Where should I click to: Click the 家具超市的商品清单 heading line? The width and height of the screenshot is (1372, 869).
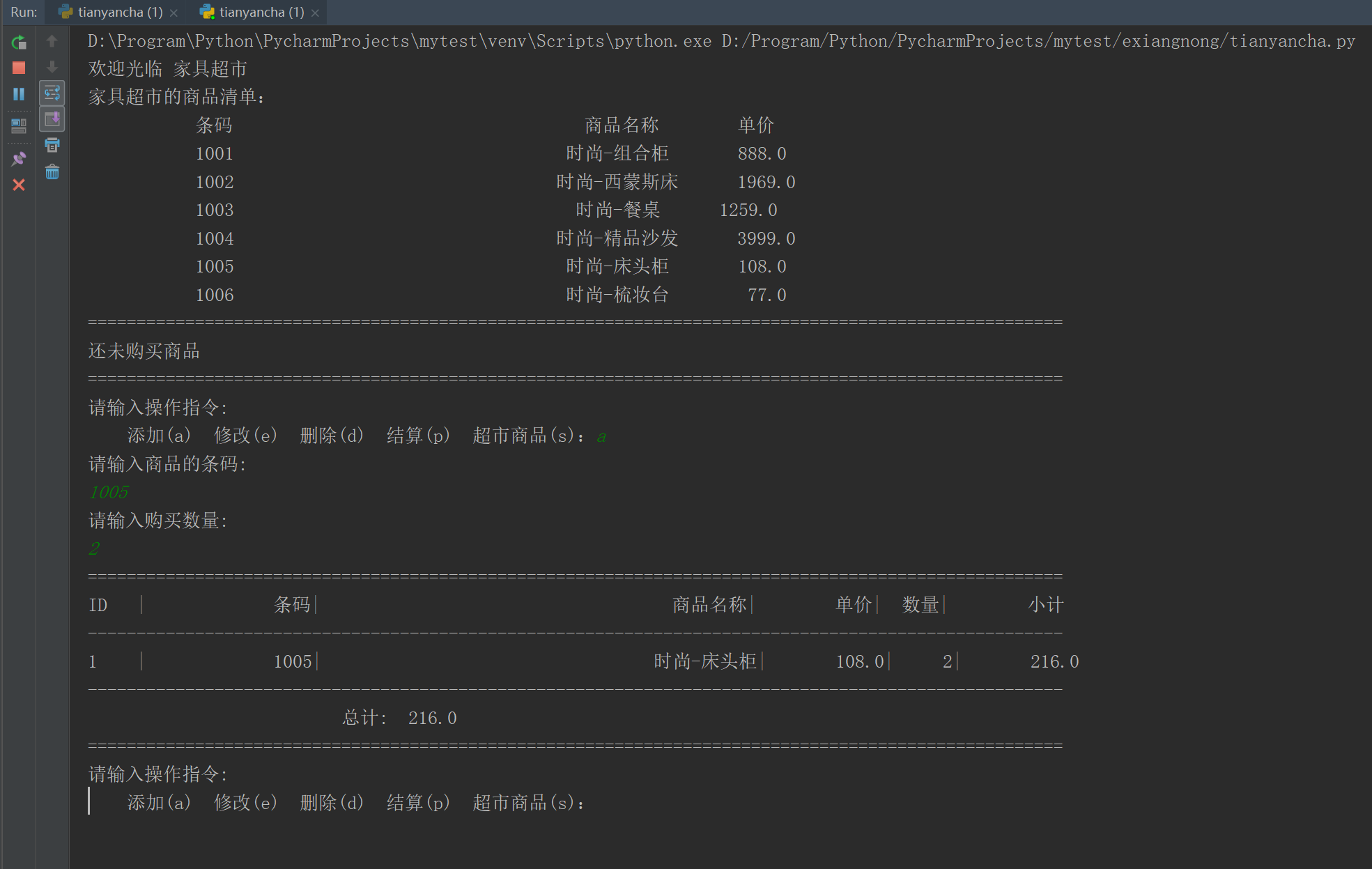click(x=177, y=97)
